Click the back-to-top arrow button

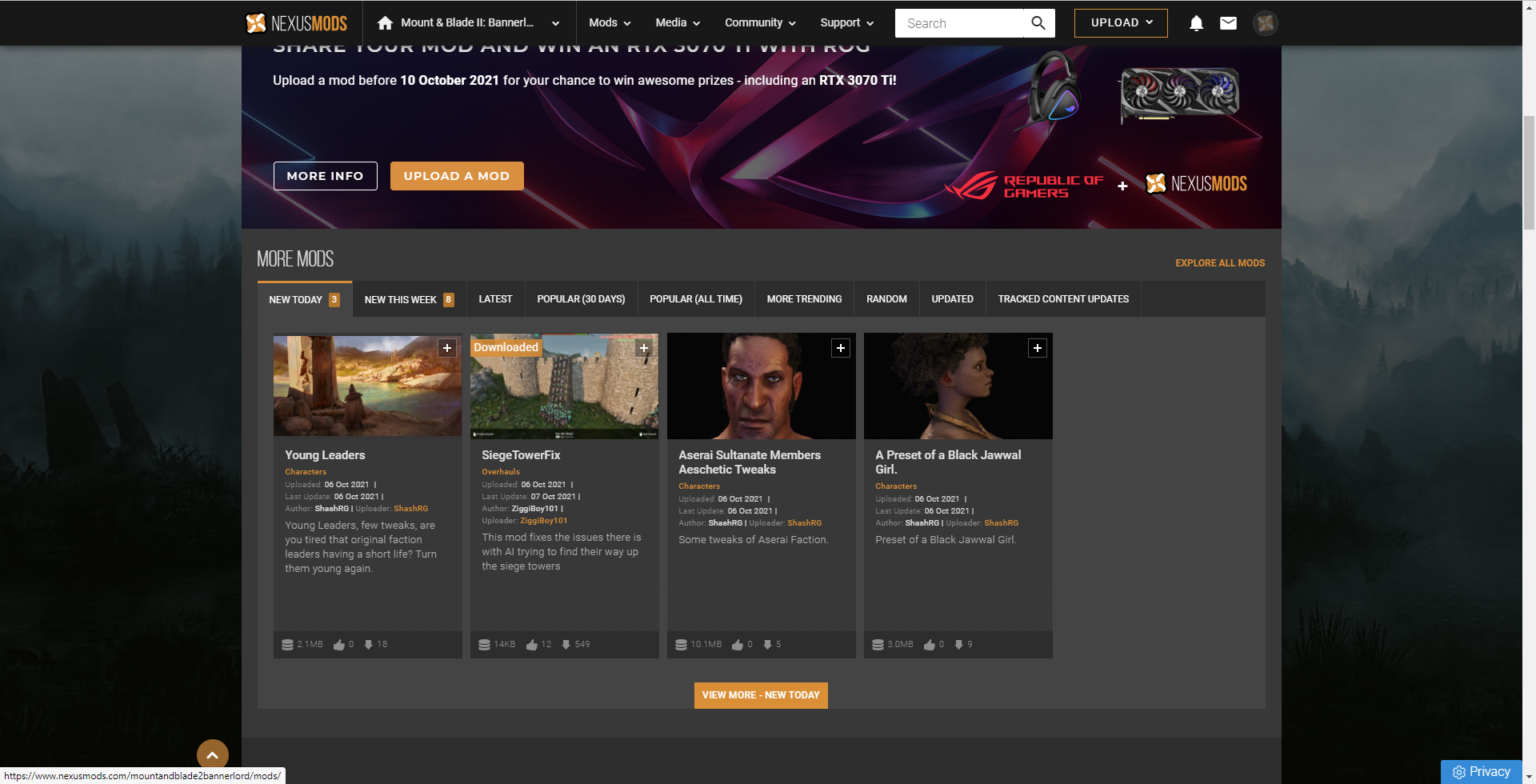[213, 754]
